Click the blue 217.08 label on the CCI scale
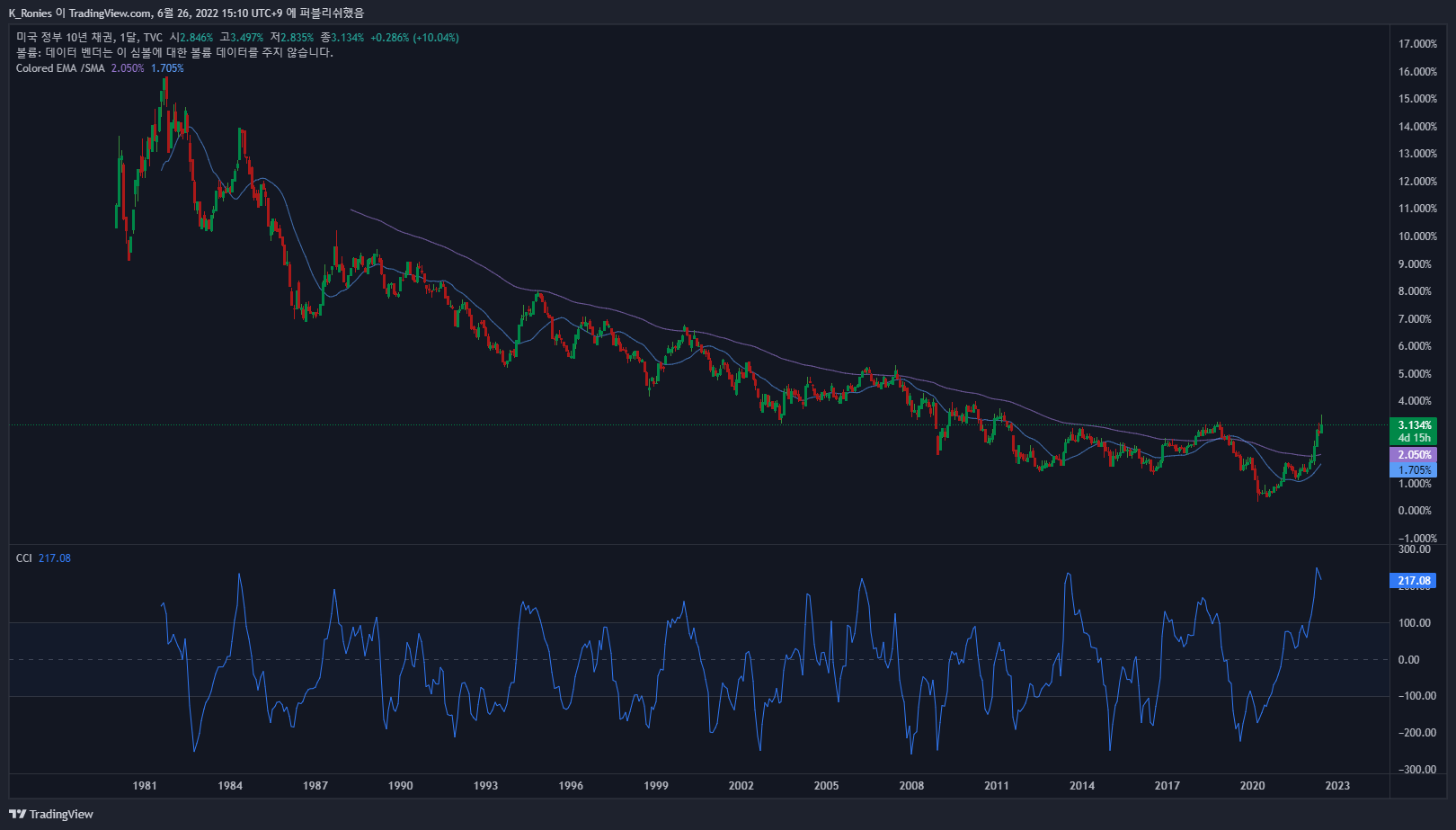The width and height of the screenshot is (1456, 830). [x=1414, y=581]
